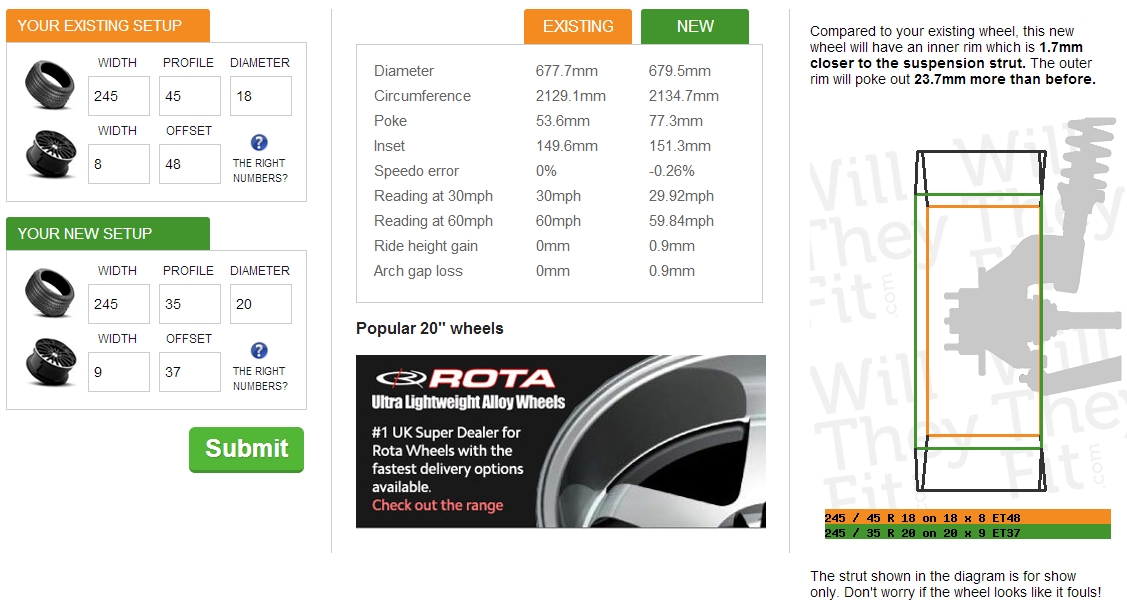Click the existing setup tyre icon
Viewport: 1127px width, 610px height.
point(50,86)
